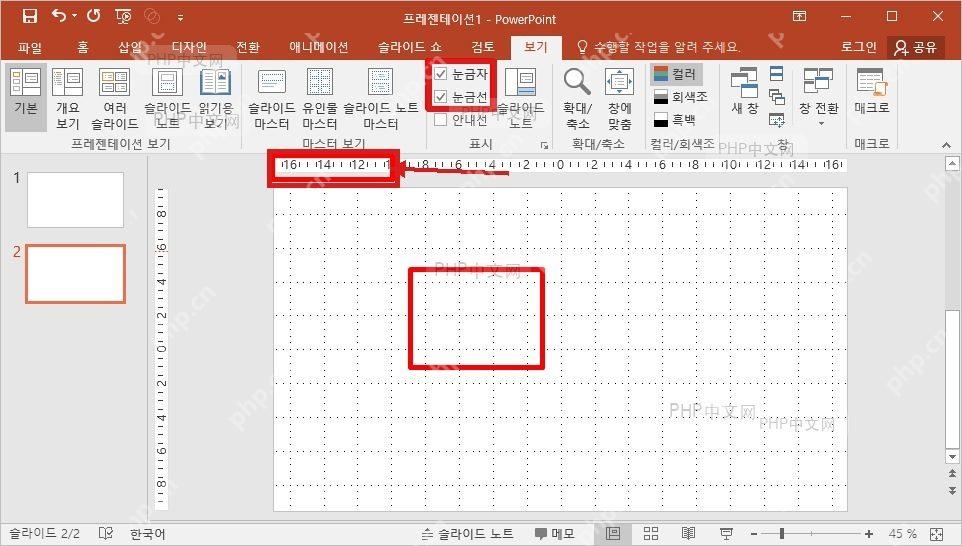962x546 pixels.
Task: Click the 45 % zoom level
Action: (903, 534)
